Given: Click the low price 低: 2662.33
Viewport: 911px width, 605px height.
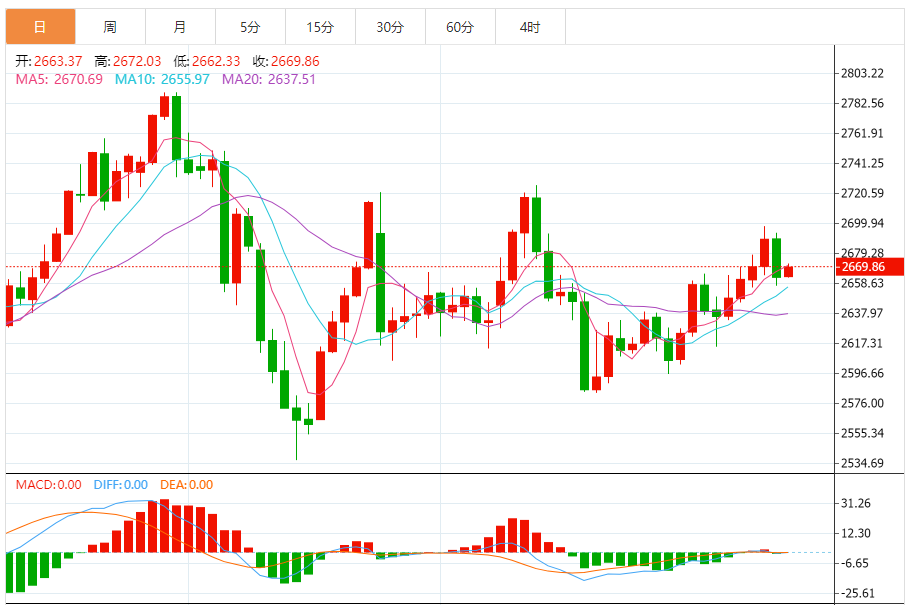Looking at the screenshot, I should tap(207, 61).
